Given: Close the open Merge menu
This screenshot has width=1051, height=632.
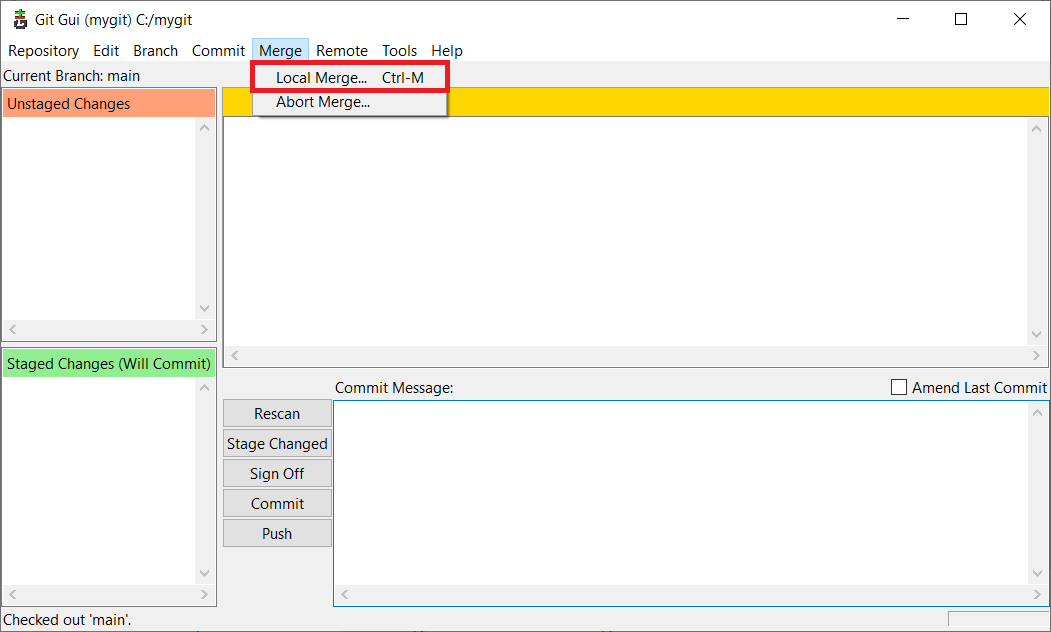Looking at the screenshot, I should [280, 51].
